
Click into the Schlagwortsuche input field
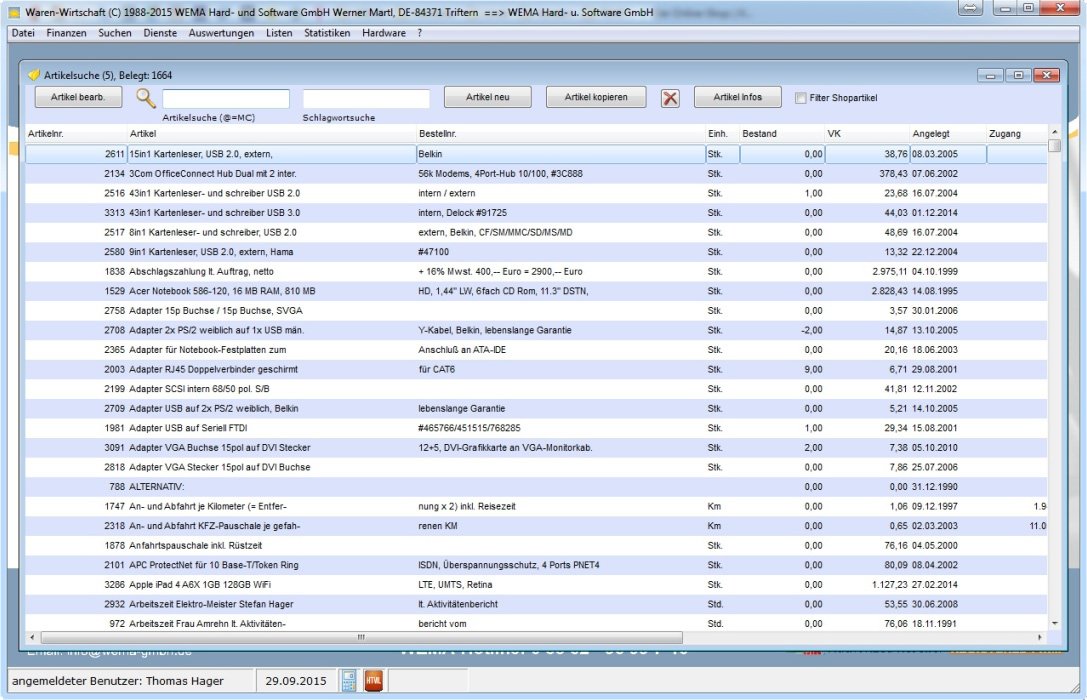(x=366, y=99)
